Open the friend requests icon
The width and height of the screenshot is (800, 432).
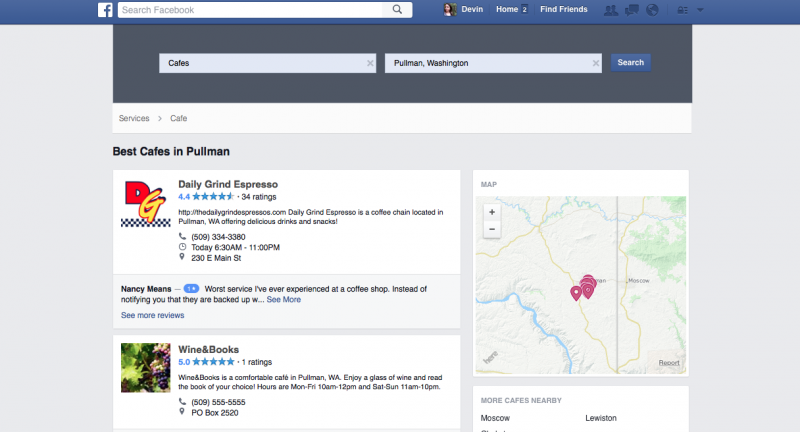(x=611, y=10)
